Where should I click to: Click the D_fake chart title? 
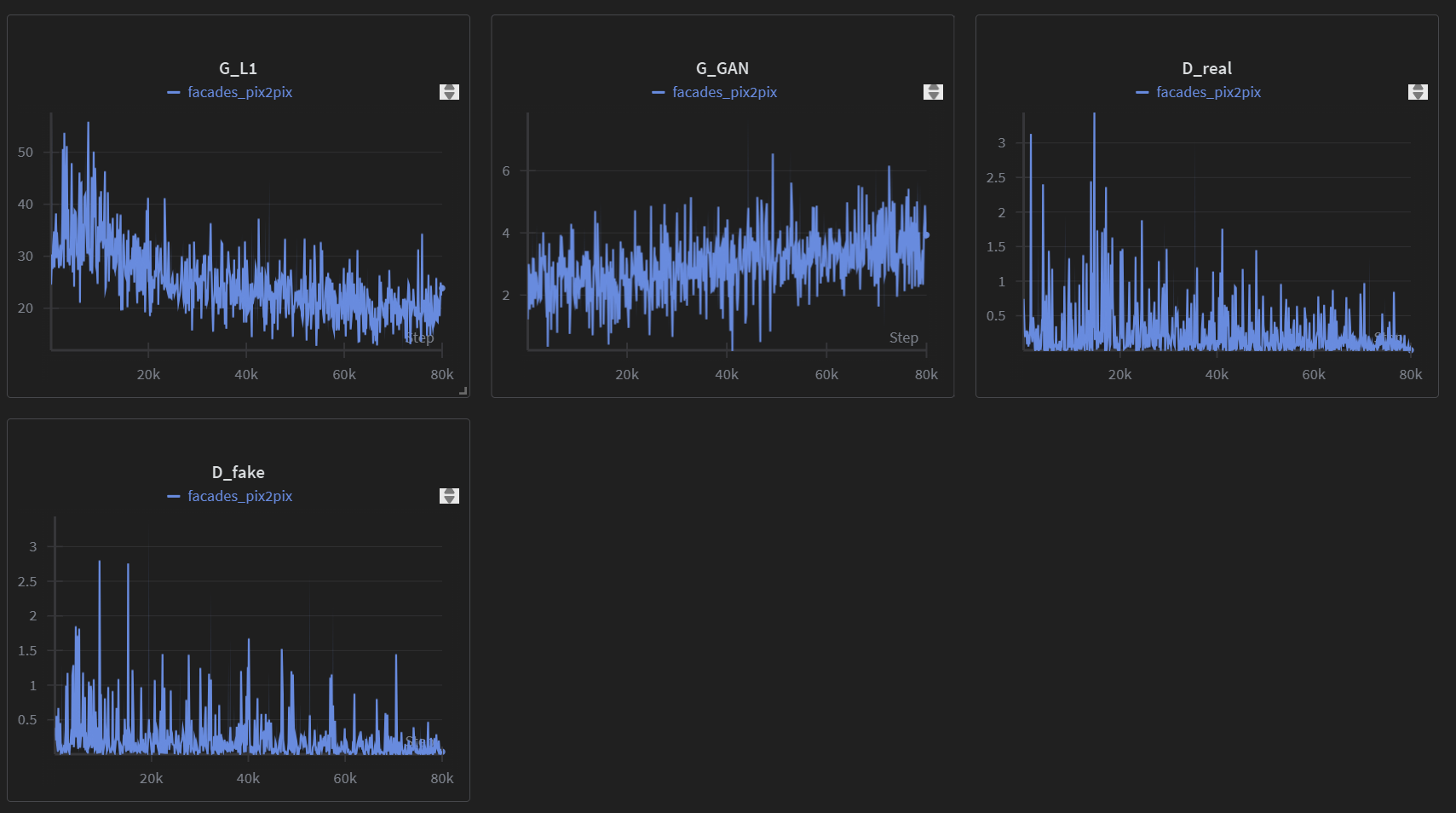(238, 472)
